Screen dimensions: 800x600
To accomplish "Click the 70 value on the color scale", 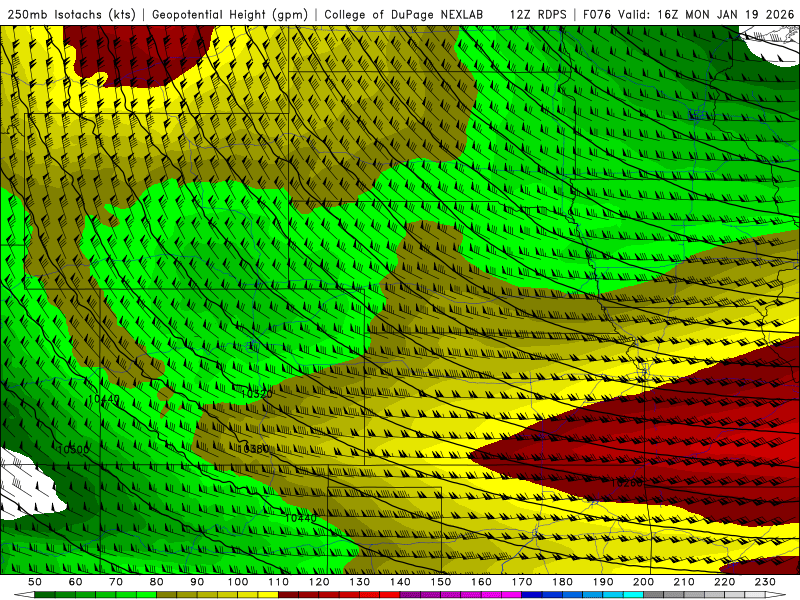I will point(116,582).
